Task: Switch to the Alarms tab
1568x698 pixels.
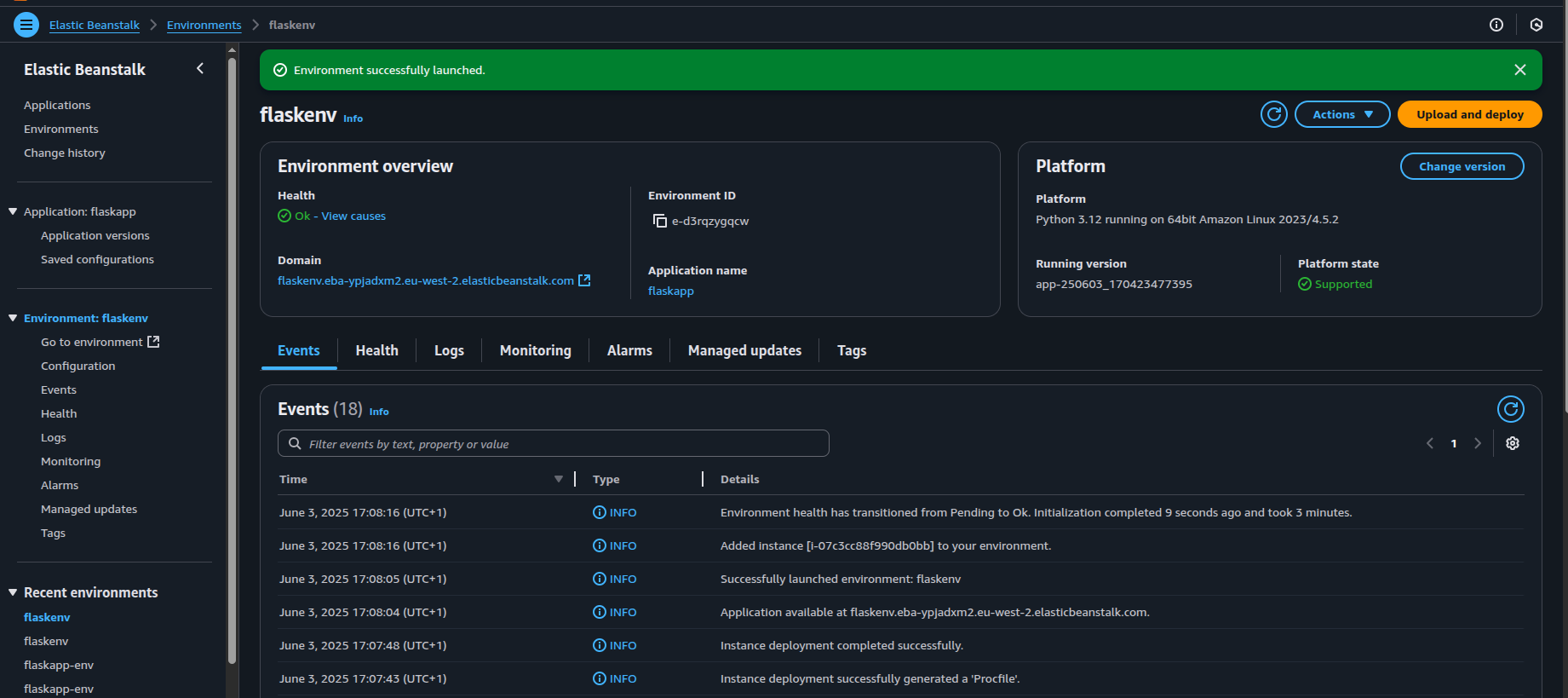Action: [x=629, y=350]
